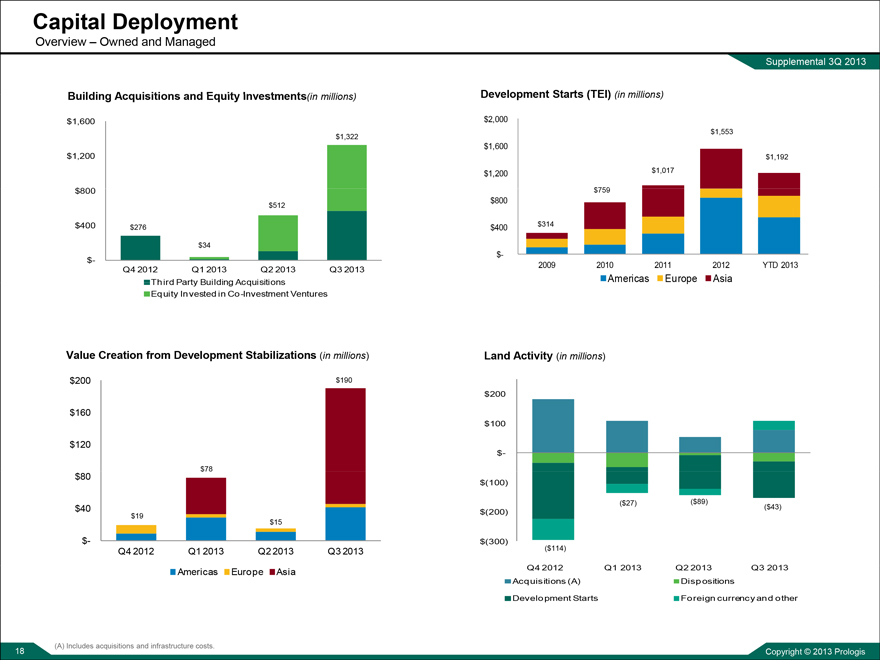The height and width of the screenshot is (660, 880).
Task: Select the 2009 bar in Development Starts chart
Action: click(546, 243)
